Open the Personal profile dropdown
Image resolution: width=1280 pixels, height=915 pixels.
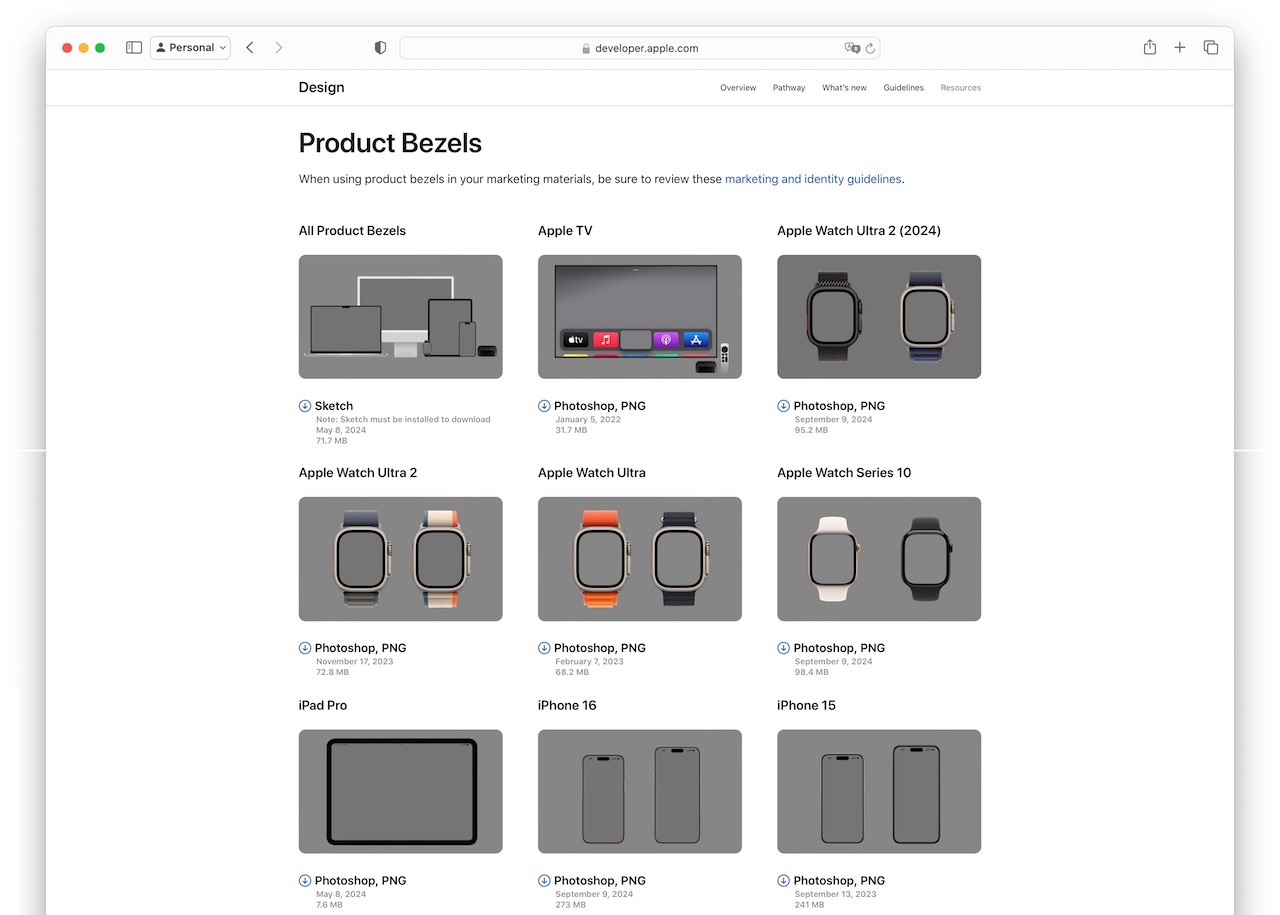pyautogui.click(x=190, y=47)
